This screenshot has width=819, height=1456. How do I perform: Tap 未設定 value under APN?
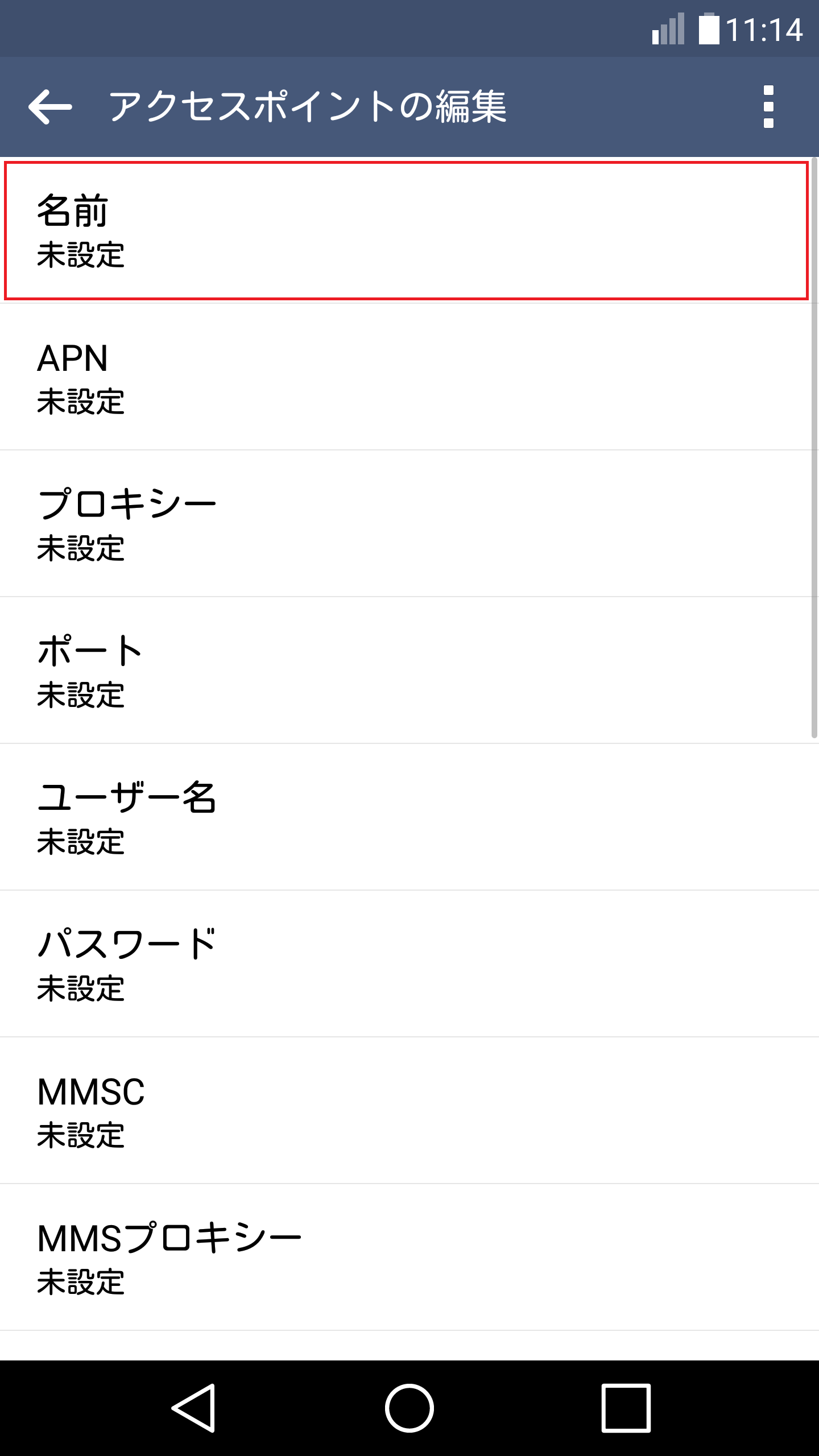coord(81,402)
